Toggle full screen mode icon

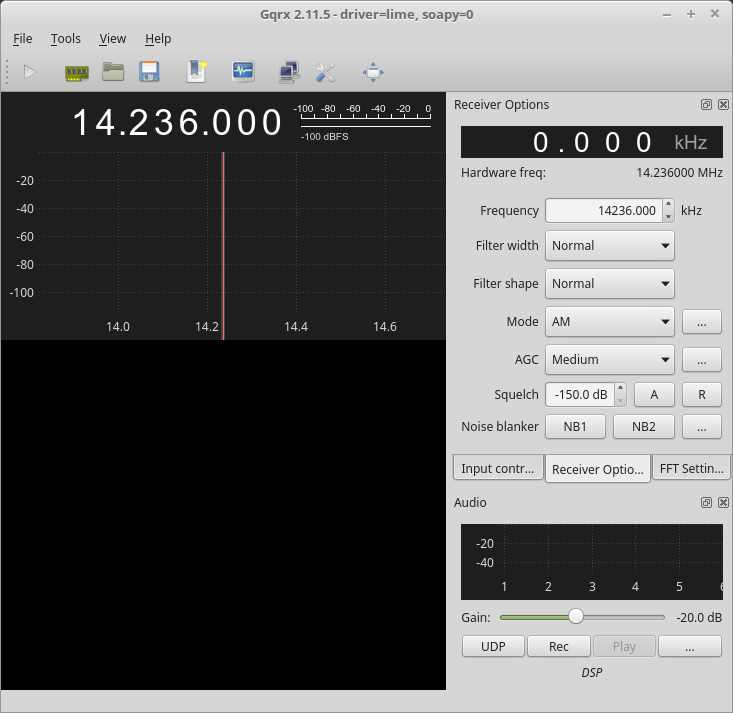click(x=373, y=72)
